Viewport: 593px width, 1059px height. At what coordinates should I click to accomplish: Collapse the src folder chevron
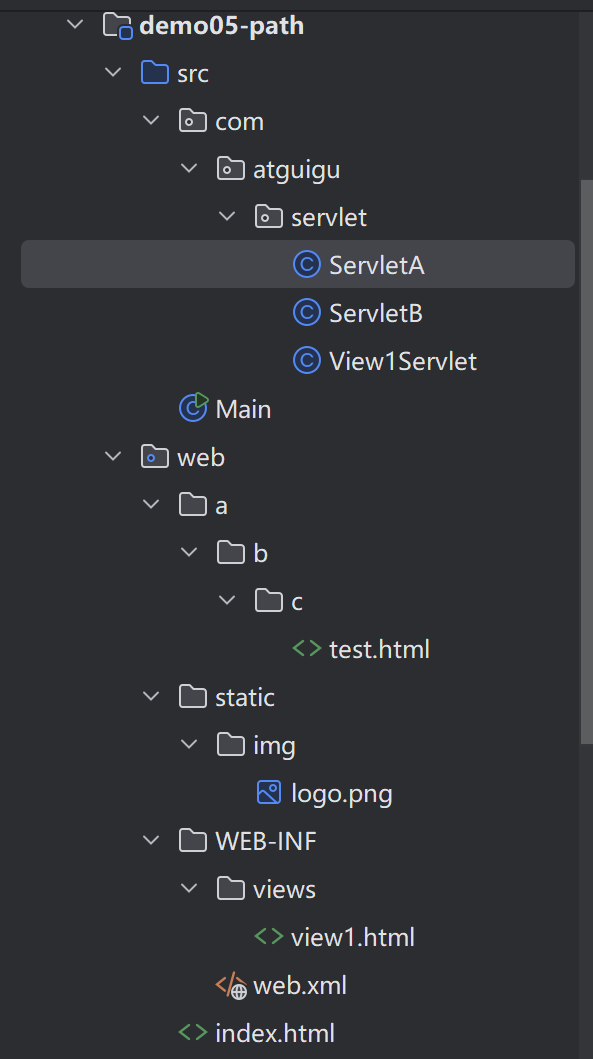coord(113,72)
